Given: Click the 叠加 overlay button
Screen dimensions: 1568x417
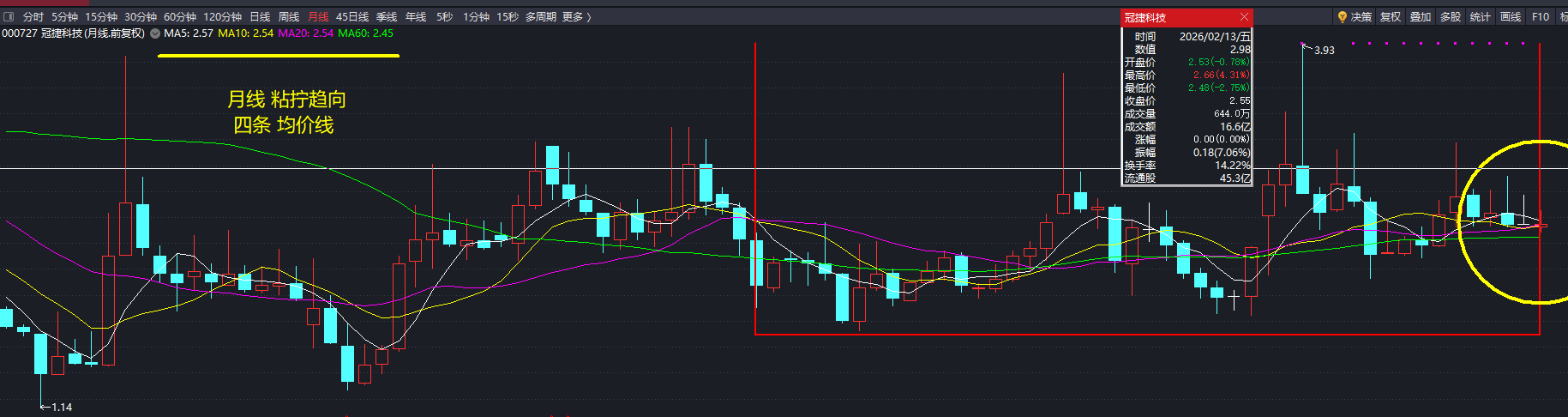Looking at the screenshot, I should 1421,16.
